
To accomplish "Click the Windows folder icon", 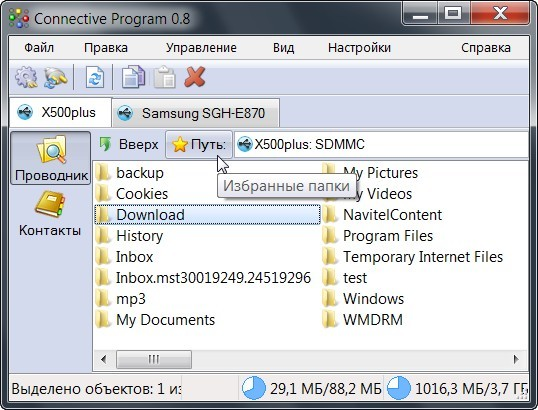I will coord(330,298).
